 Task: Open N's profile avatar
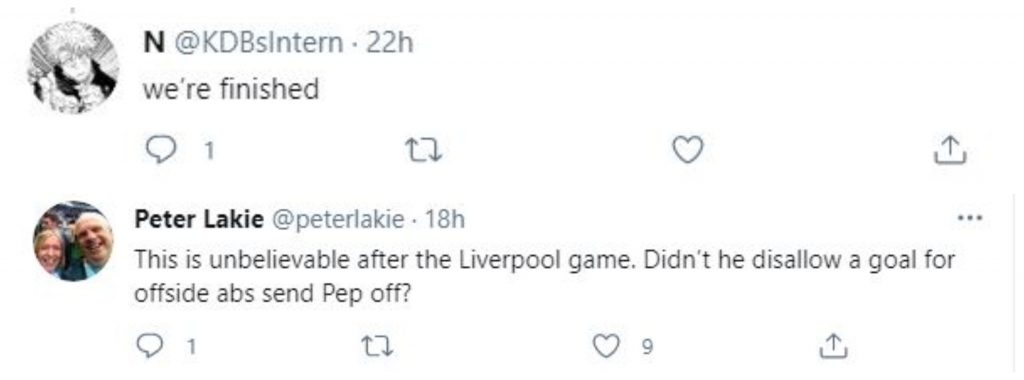point(73,67)
